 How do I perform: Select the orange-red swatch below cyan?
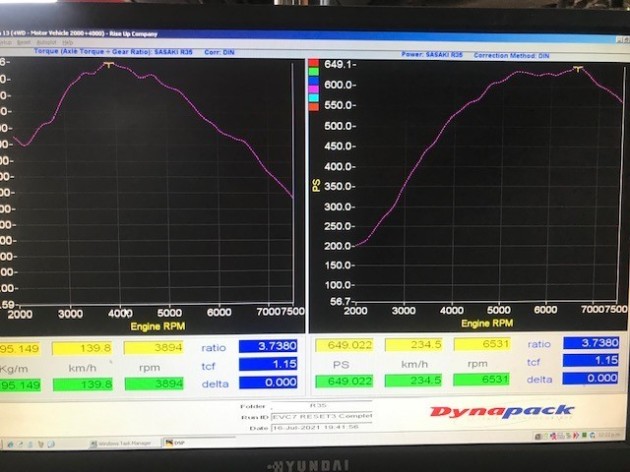click(314, 106)
